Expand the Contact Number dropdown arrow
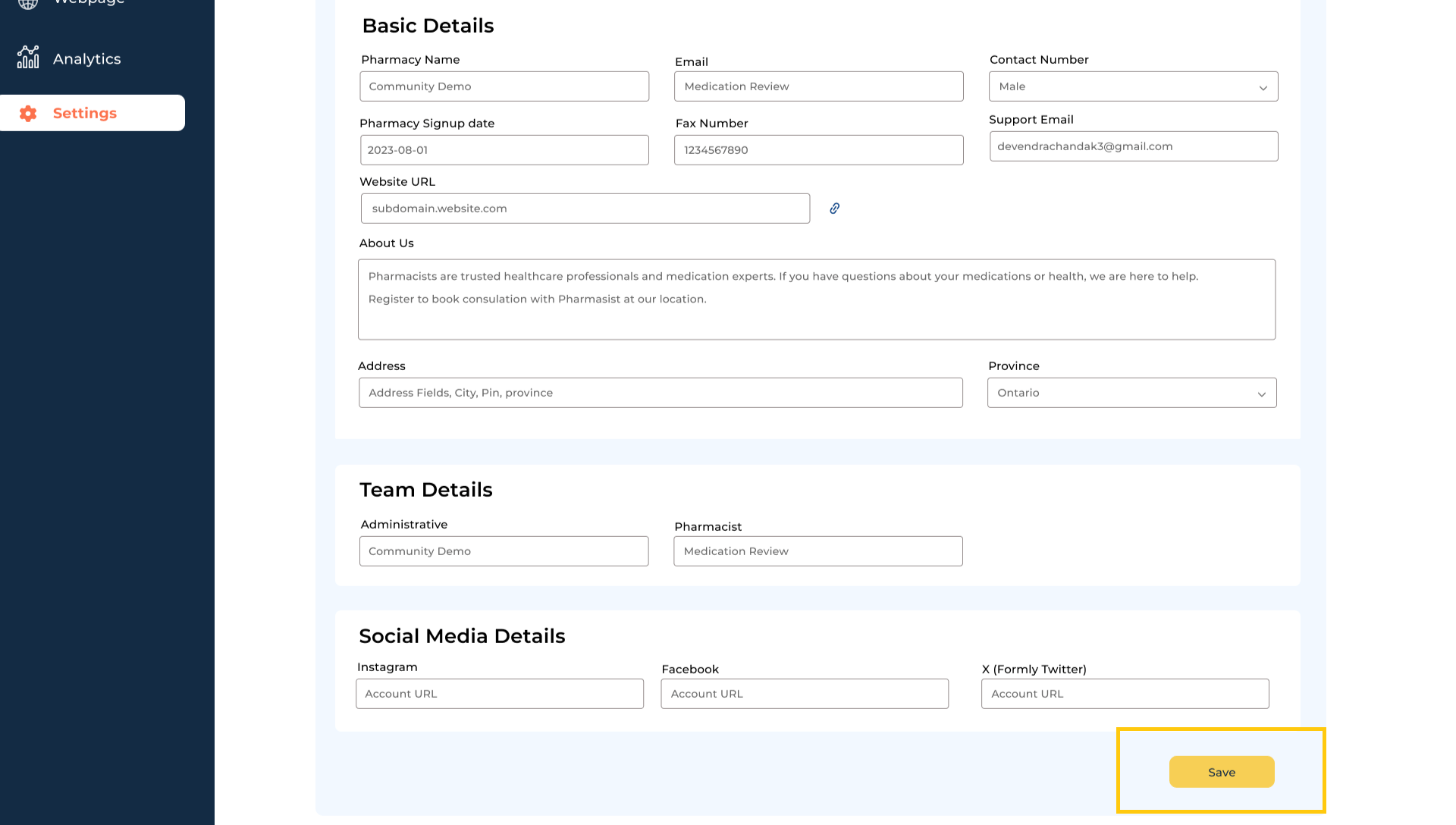Screen dimensions: 1456x825 tap(1263, 87)
